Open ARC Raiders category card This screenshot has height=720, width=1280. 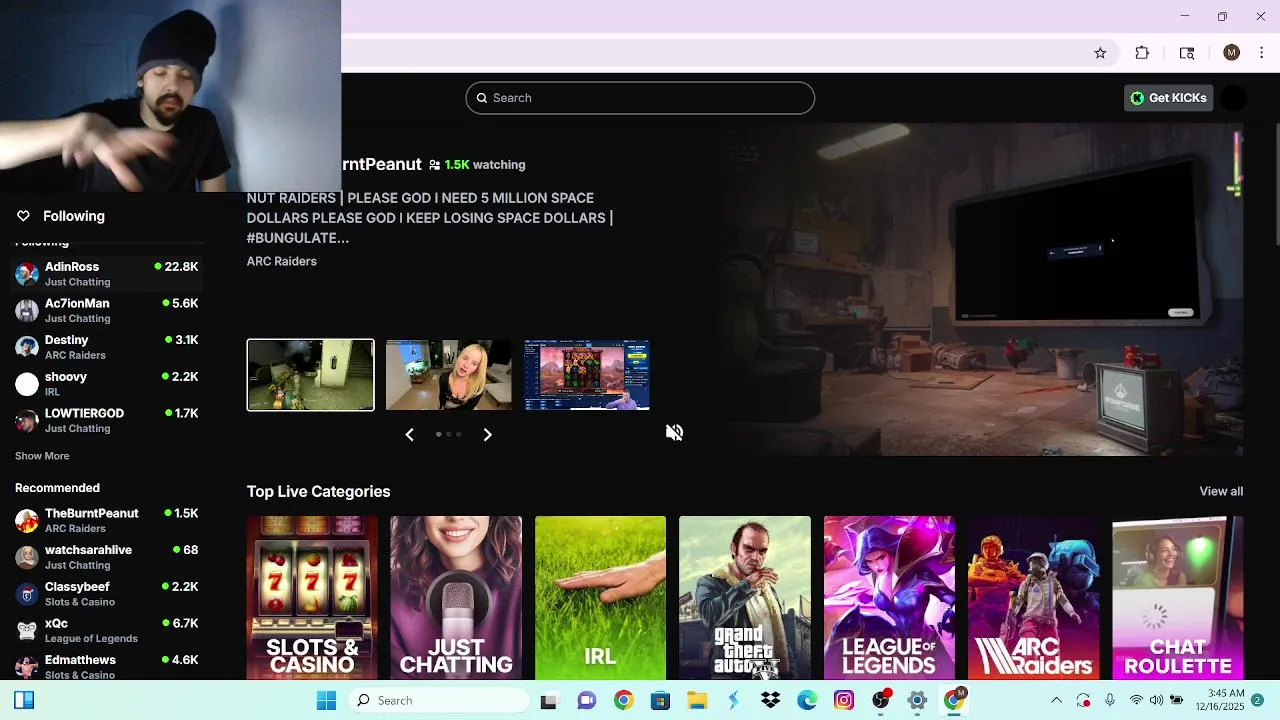pyautogui.click(x=1033, y=598)
